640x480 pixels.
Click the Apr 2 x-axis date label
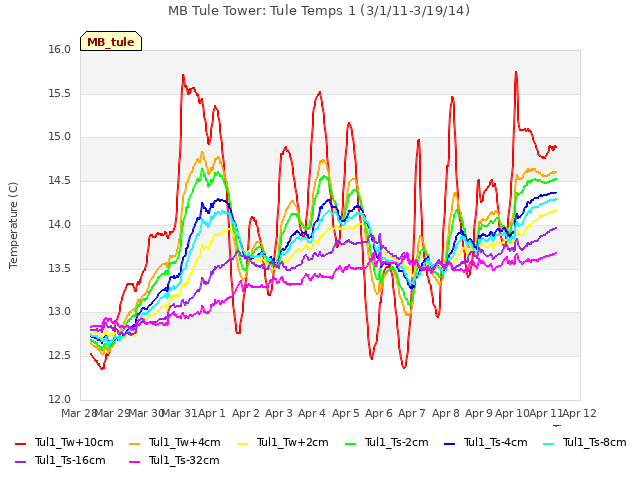[x=246, y=413]
